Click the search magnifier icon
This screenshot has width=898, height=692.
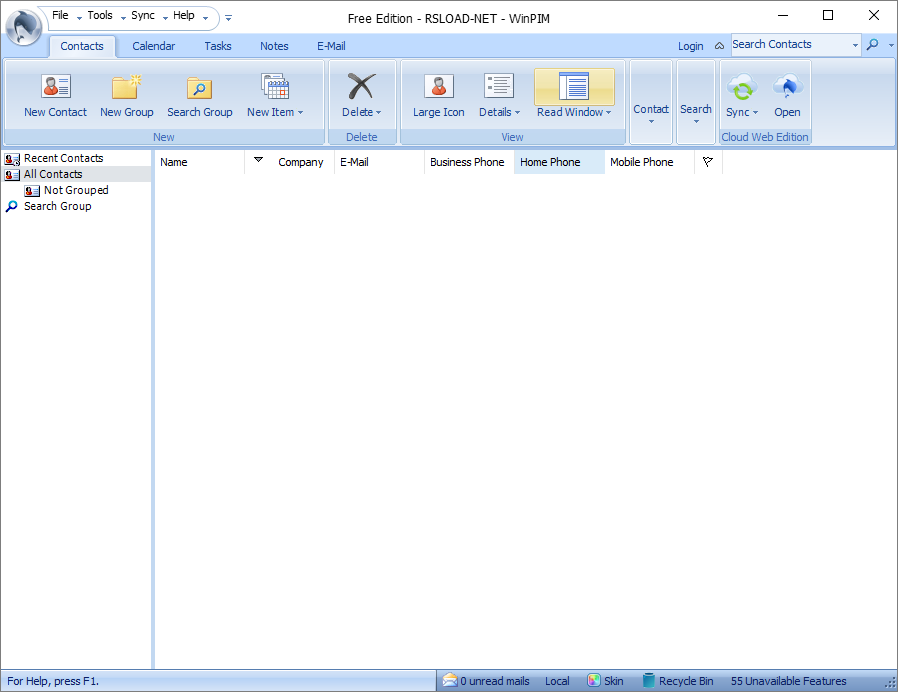pos(872,44)
